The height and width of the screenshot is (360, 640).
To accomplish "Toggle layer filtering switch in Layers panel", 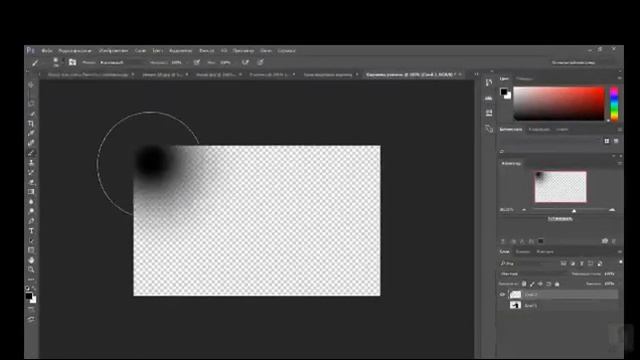I will (x=620, y=262).
